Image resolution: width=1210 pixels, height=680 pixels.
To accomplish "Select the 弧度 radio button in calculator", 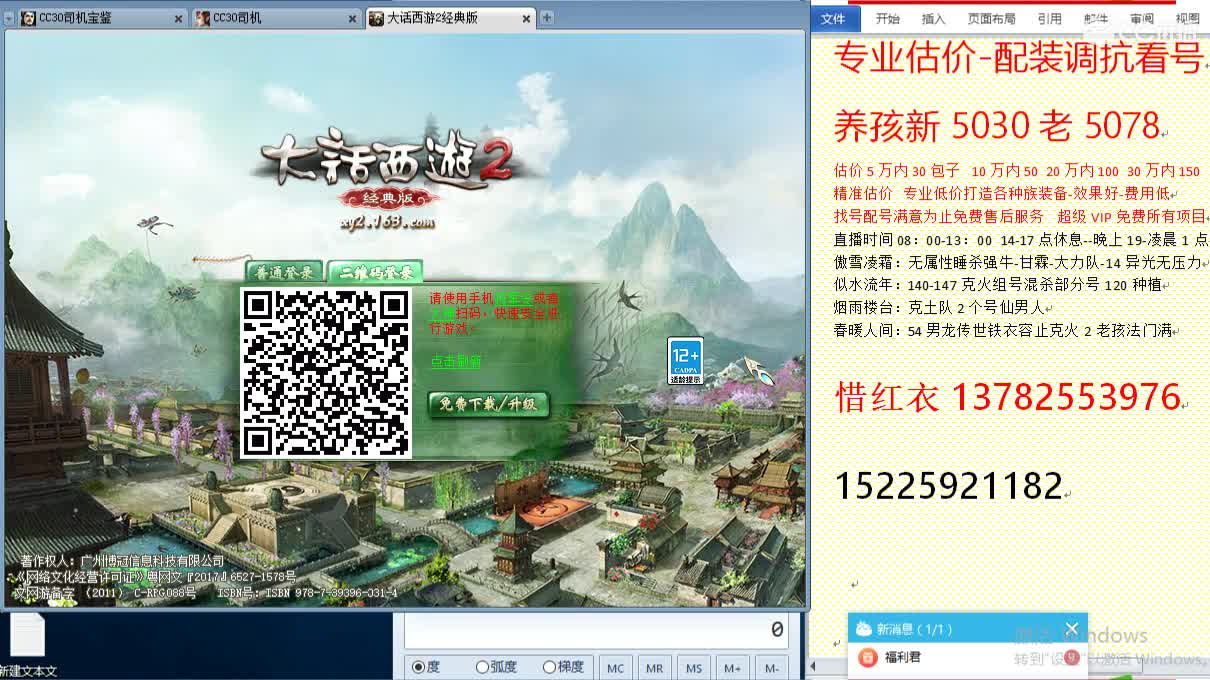I will [x=496, y=667].
